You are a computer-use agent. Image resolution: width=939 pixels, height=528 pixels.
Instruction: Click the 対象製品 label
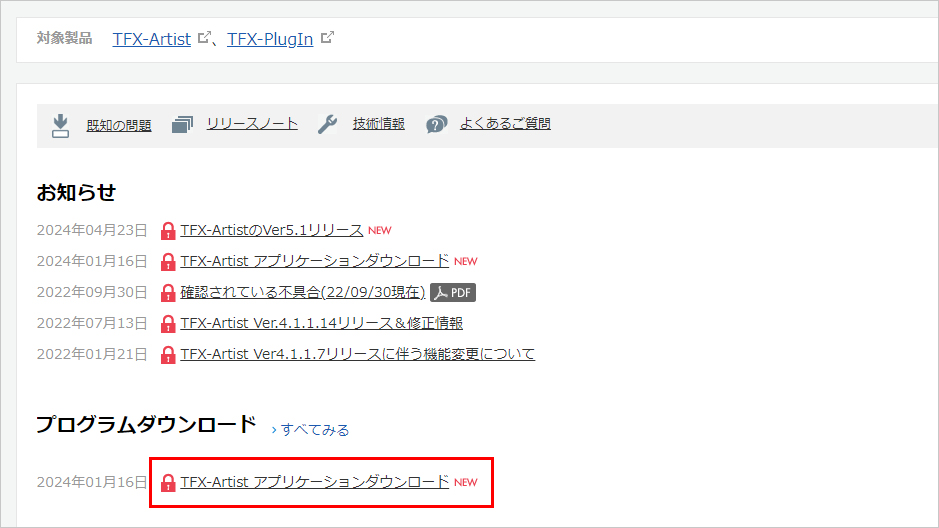click(x=64, y=38)
